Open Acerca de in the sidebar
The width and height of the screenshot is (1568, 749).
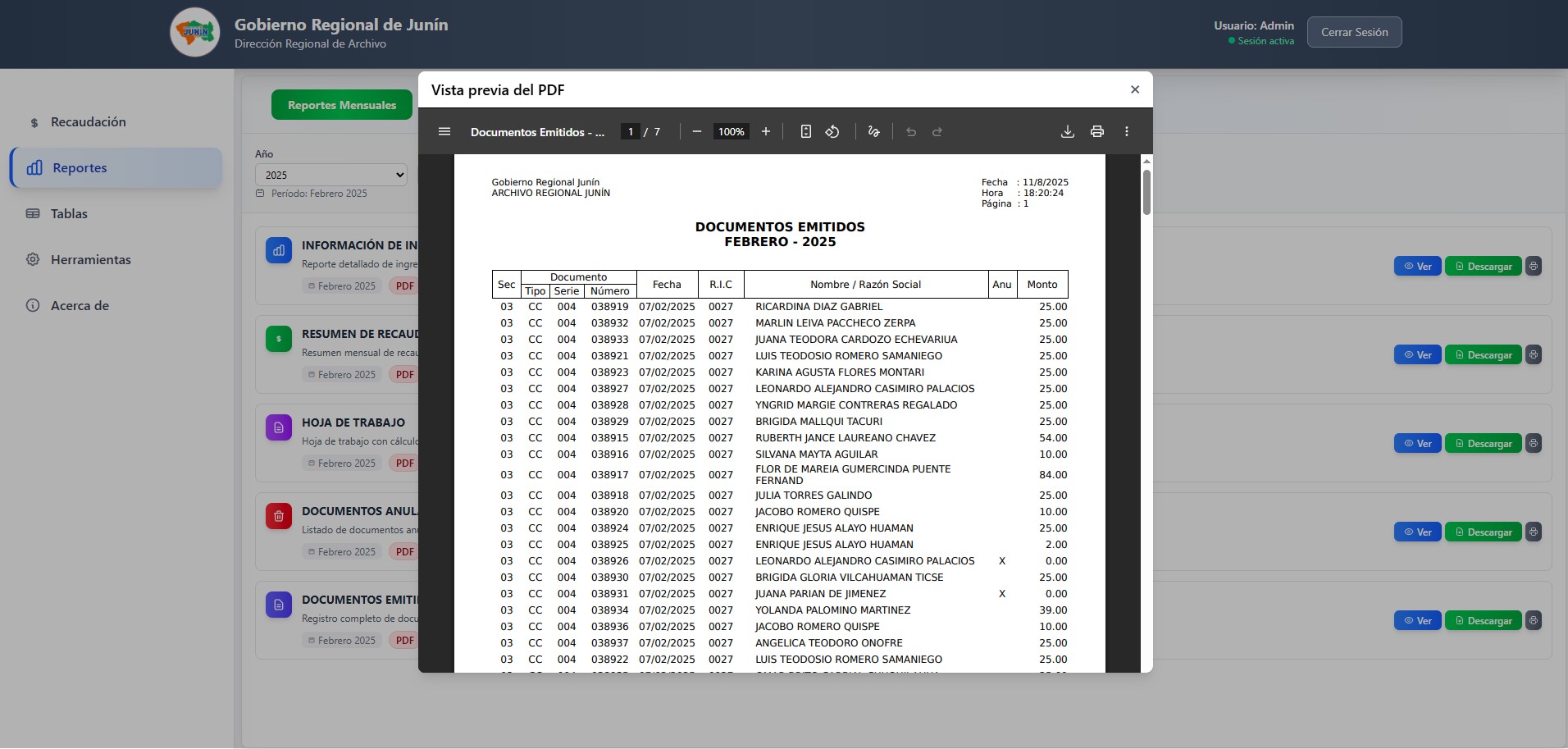click(115, 305)
